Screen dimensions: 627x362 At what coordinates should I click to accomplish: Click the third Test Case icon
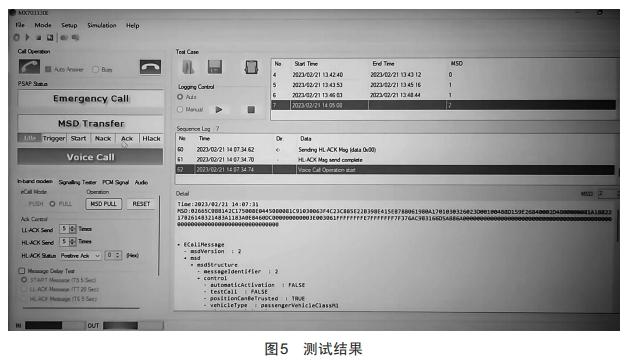tap(251, 67)
